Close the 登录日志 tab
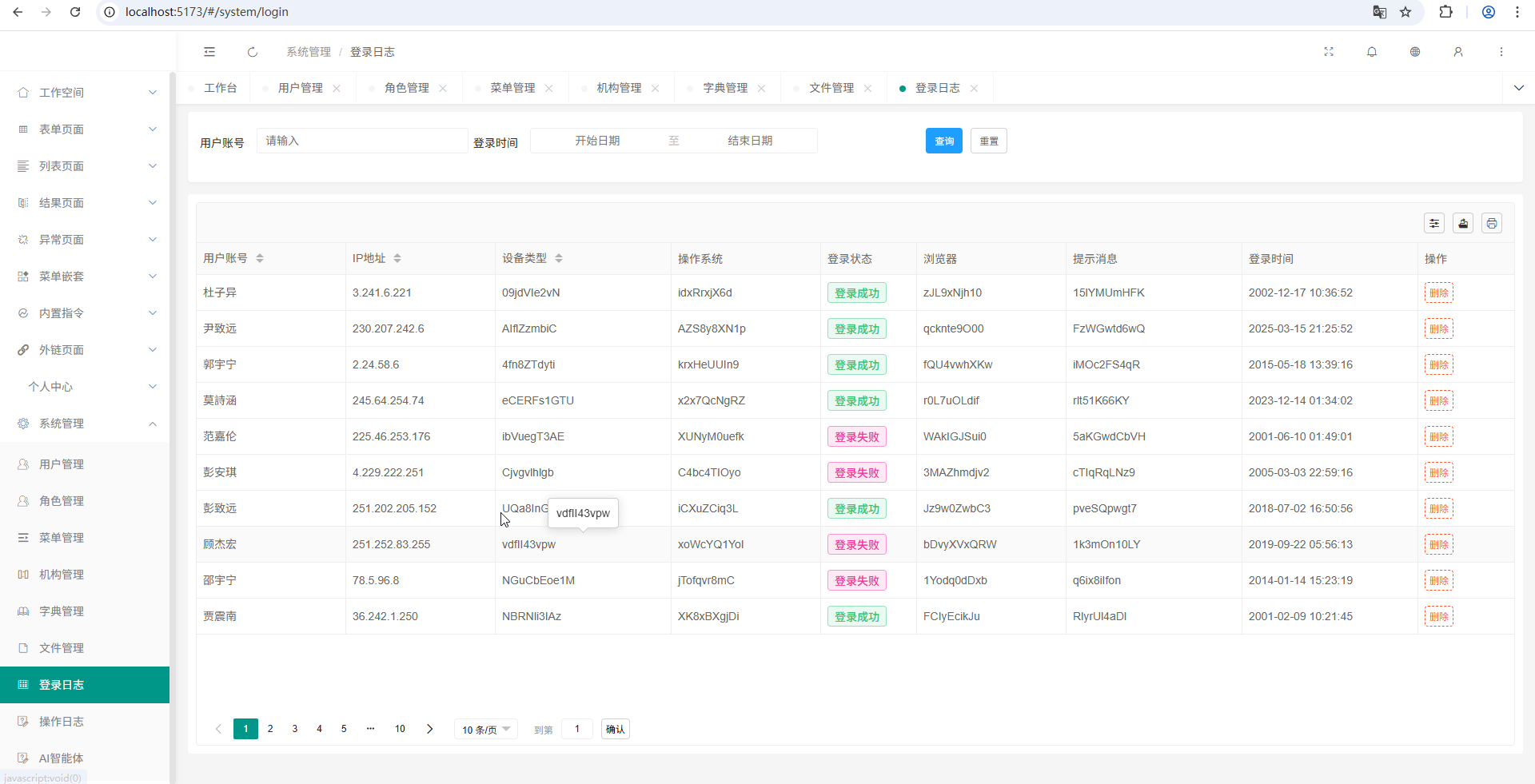Screen dimensions: 1535x784 pyautogui.click(x=974, y=89)
